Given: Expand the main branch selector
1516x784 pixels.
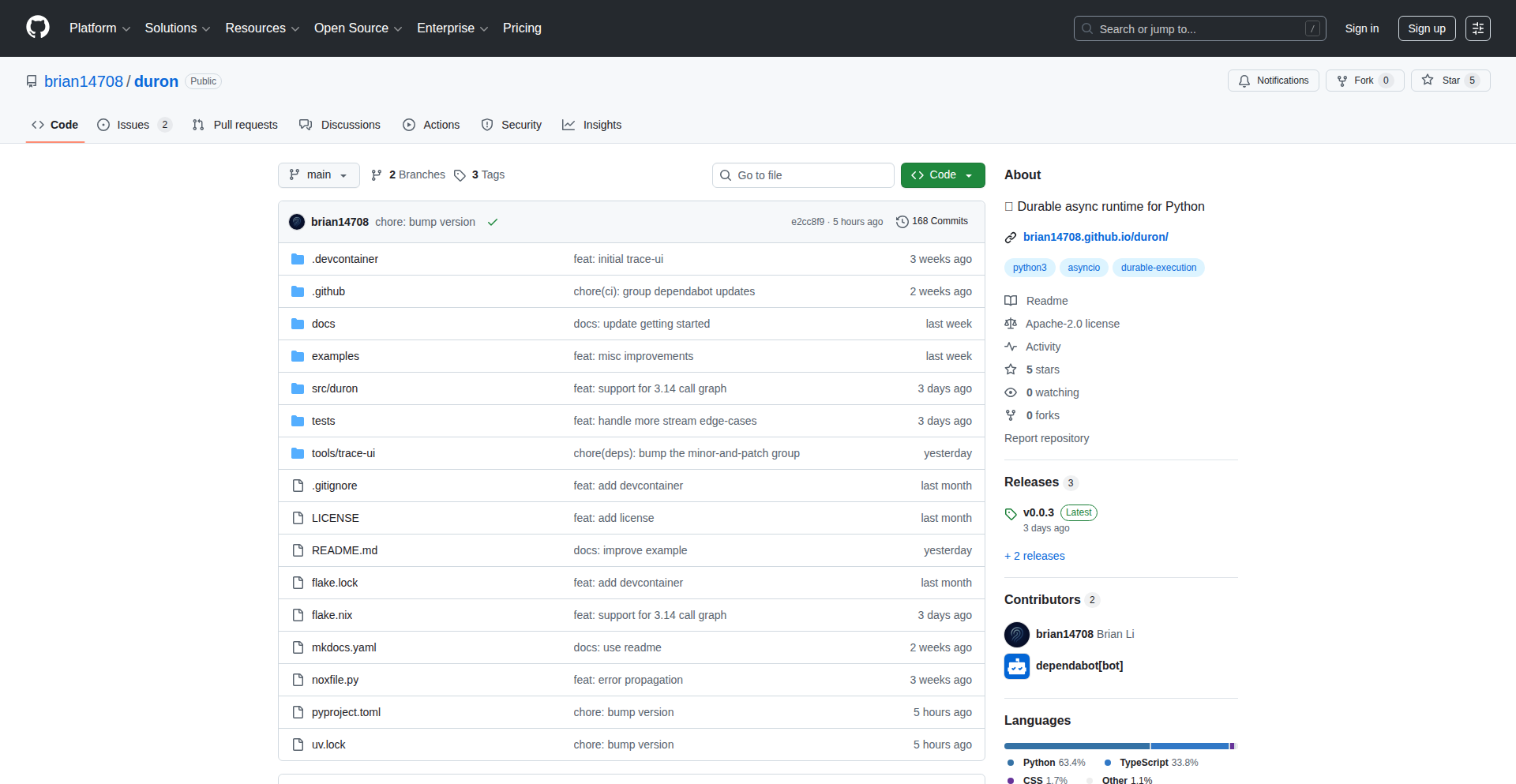Looking at the screenshot, I should pyautogui.click(x=318, y=174).
